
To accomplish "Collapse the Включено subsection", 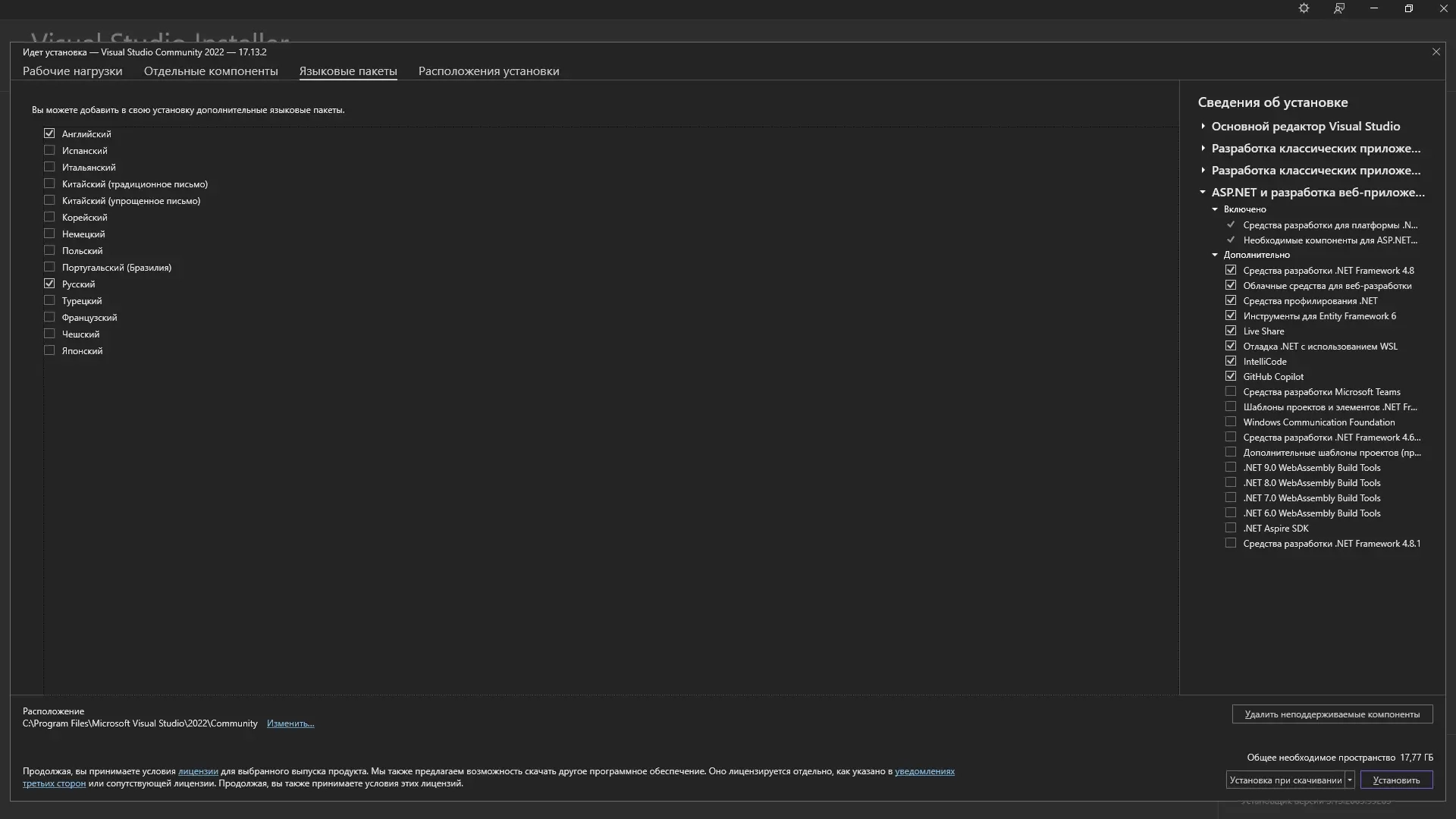I will click(1215, 209).
